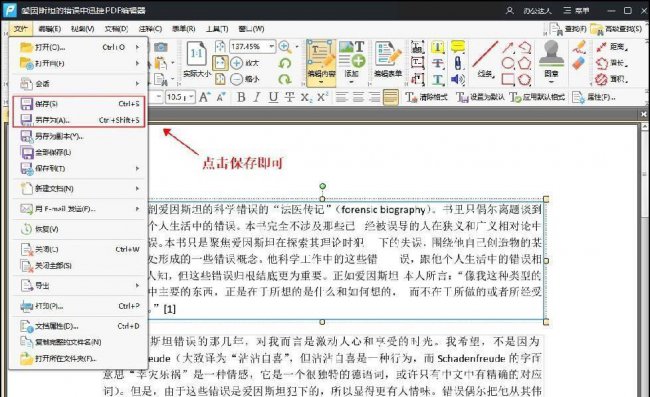Select the pentagon polygon drawing tool
The height and width of the screenshot is (397, 650).
[x=524, y=63]
